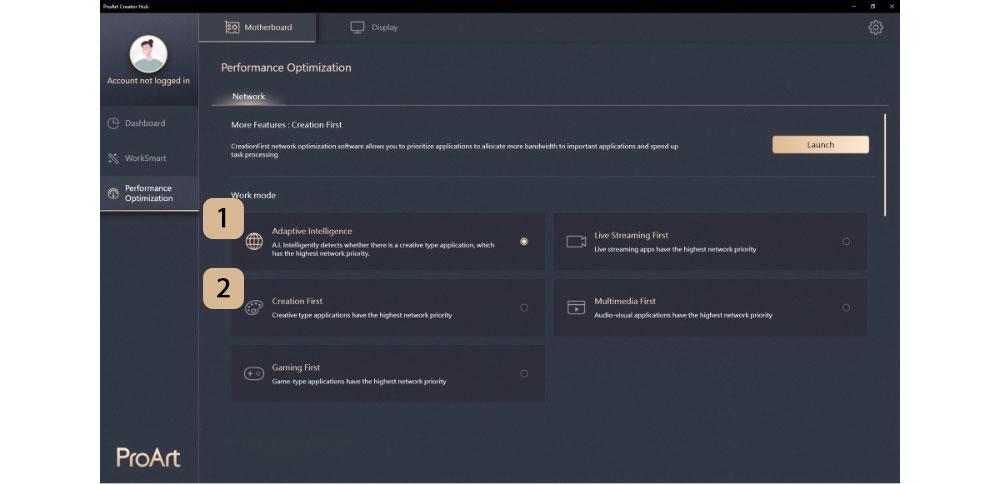The width and height of the screenshot is (1000, 484).
Task: Open the Display tab
Action: (x=374, y=27)
